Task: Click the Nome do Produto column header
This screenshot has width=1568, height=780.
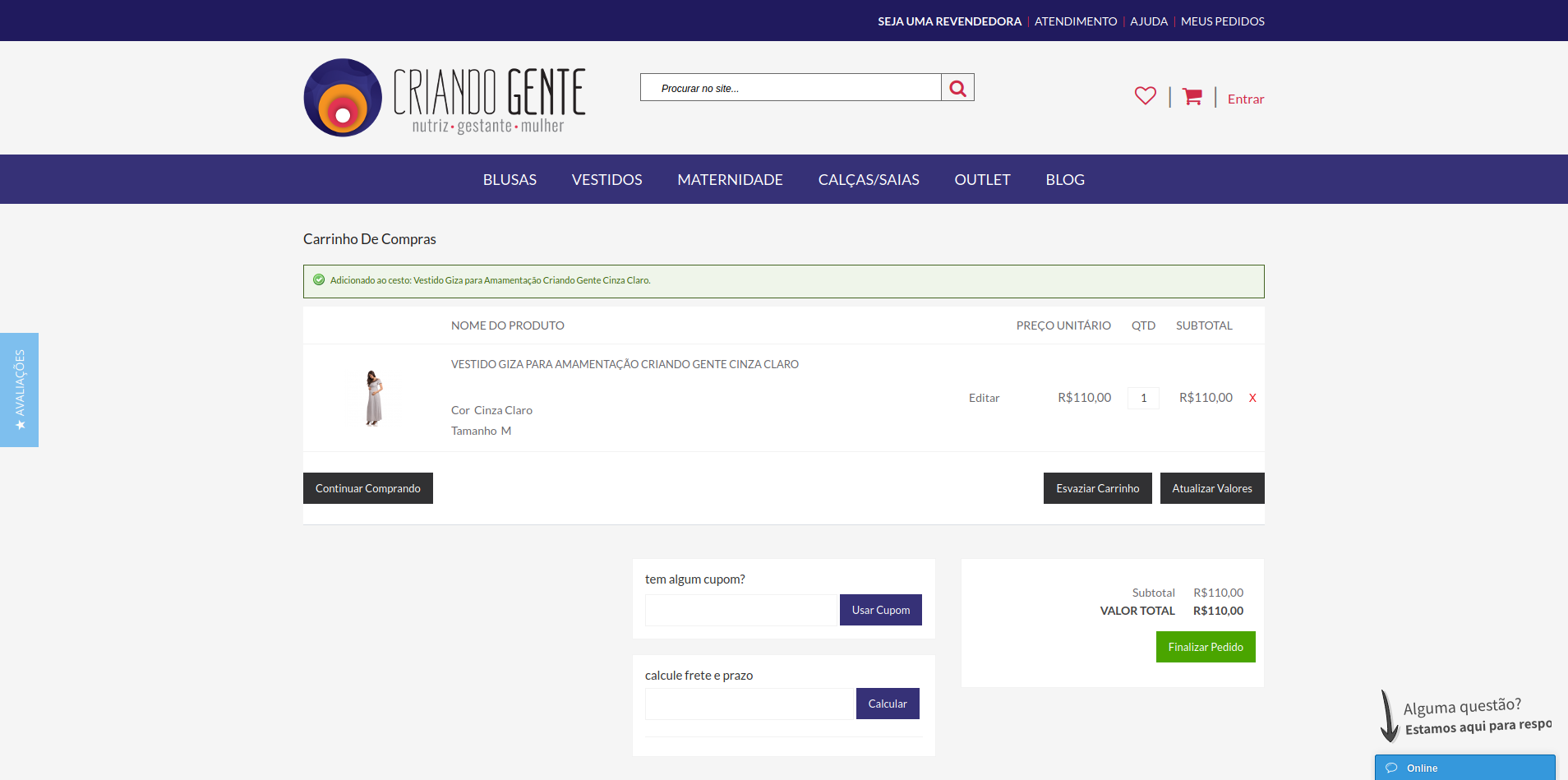Action: pyautogui.click(x=508, y=325)
